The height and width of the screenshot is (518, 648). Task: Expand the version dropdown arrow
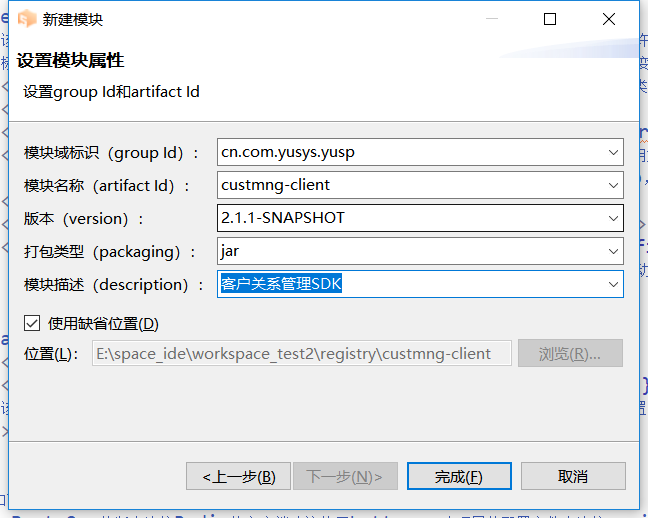point(613,218)
